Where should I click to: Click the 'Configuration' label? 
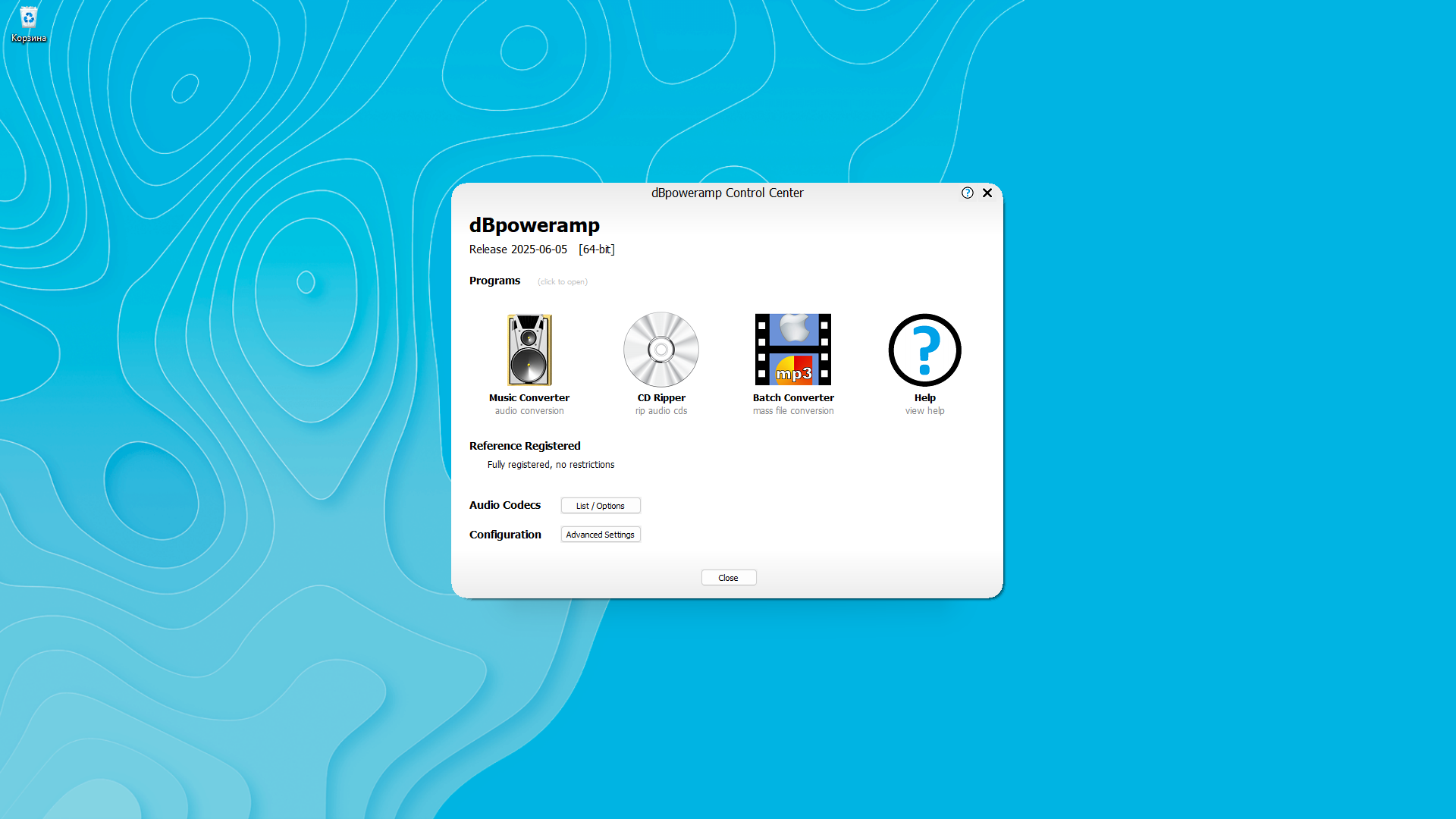(x=505, y=535)
